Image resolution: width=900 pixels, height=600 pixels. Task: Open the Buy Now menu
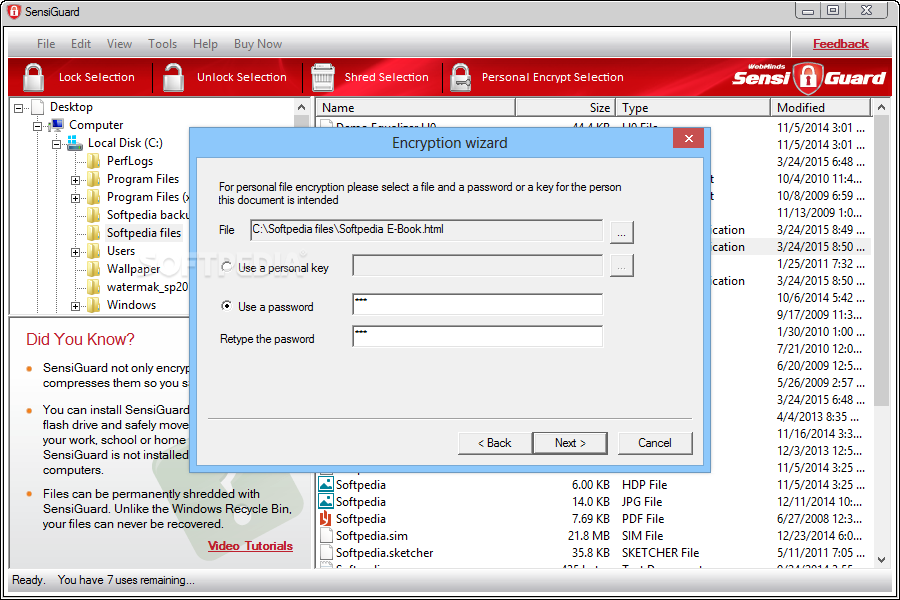click(258, 44)
